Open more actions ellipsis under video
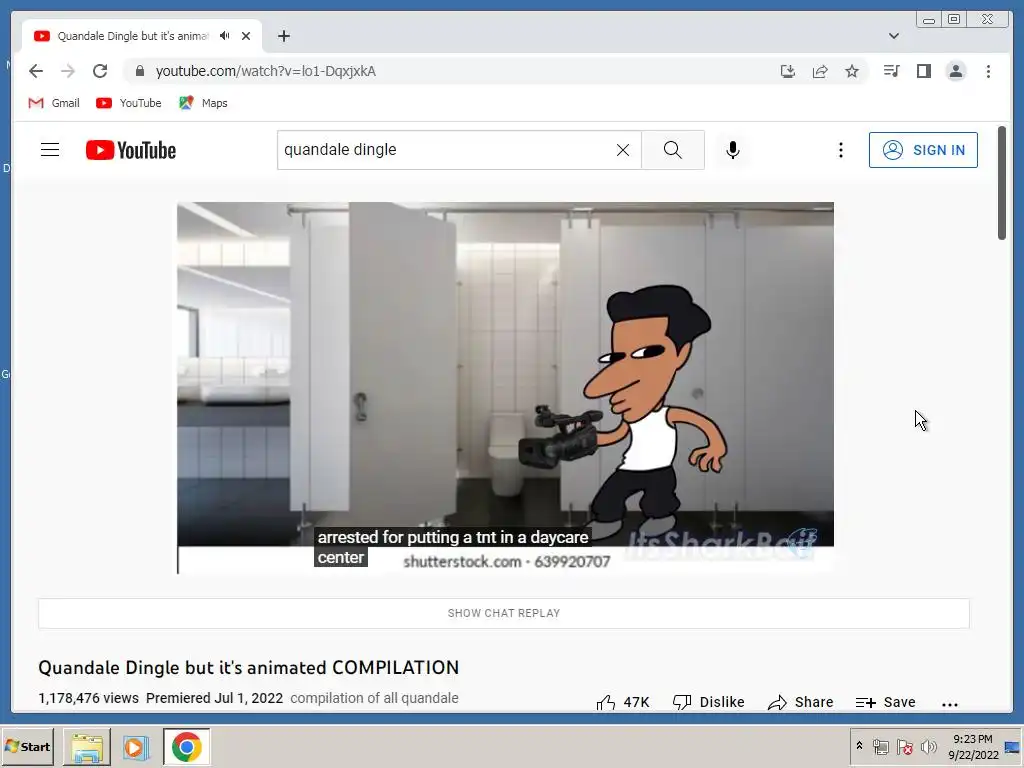The height and width of the screenshot is (768, 1024). click(x=950, y=704)
